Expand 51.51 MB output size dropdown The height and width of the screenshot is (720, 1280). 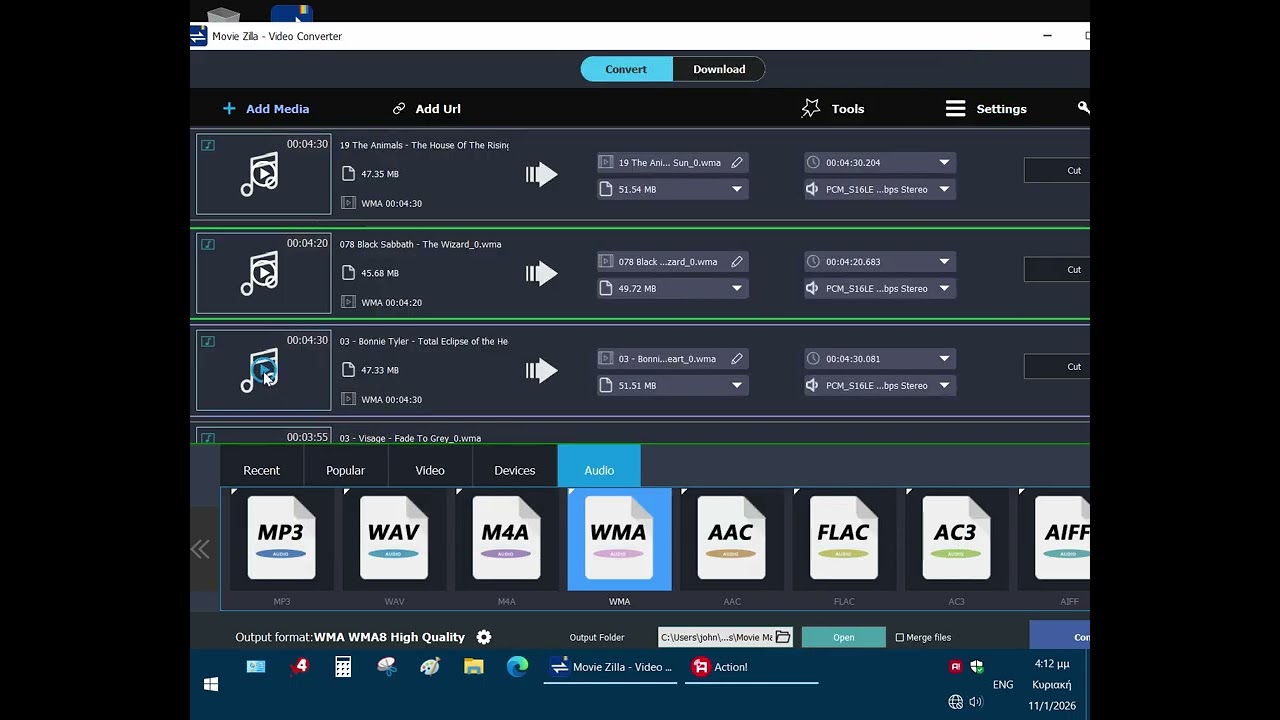(737, 385)
